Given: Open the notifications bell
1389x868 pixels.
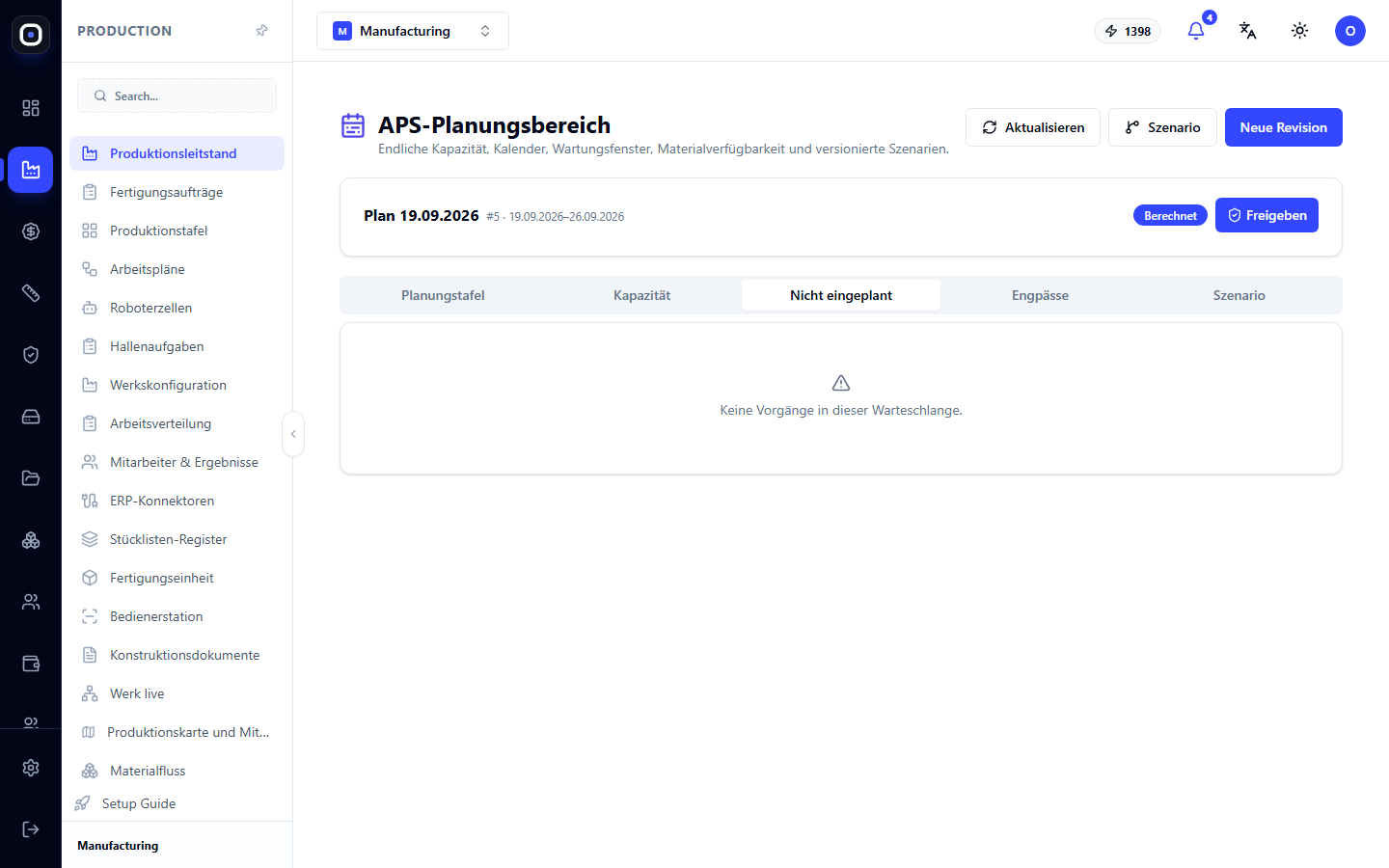Looking at the screenshot, I should (x=1196, y=31).
